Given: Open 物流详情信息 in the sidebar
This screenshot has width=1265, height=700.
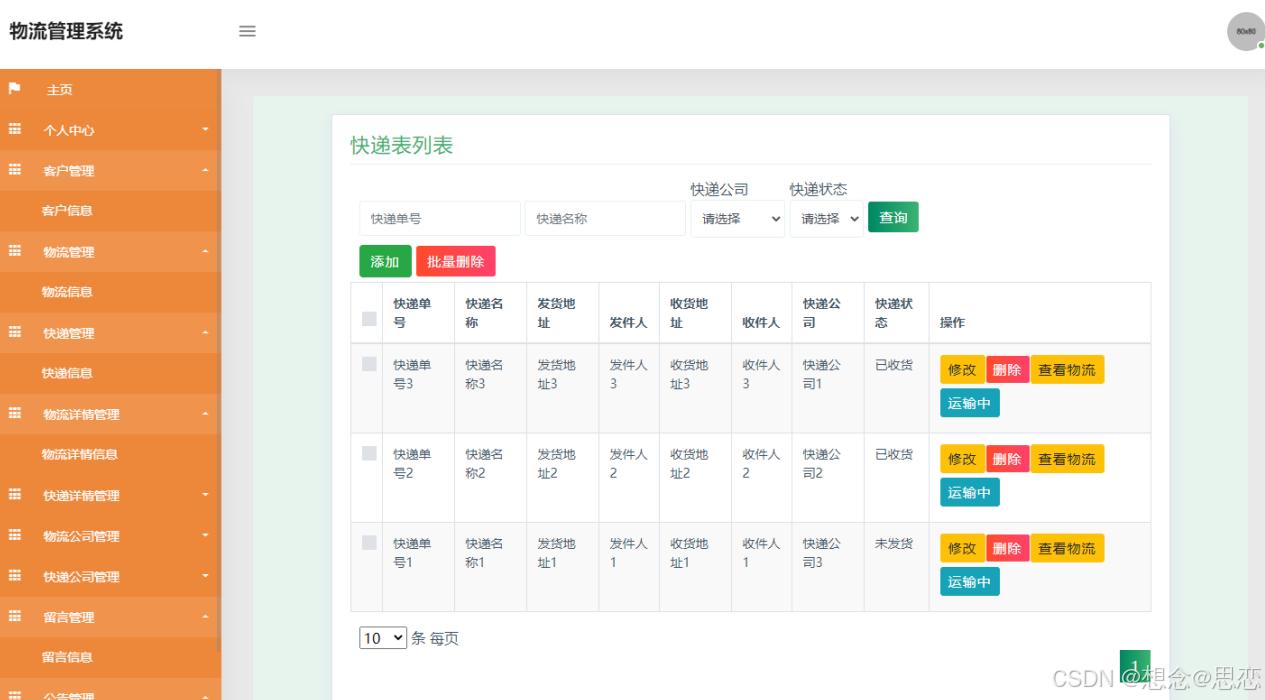Looking at the screenshot, I should point(109,454).
